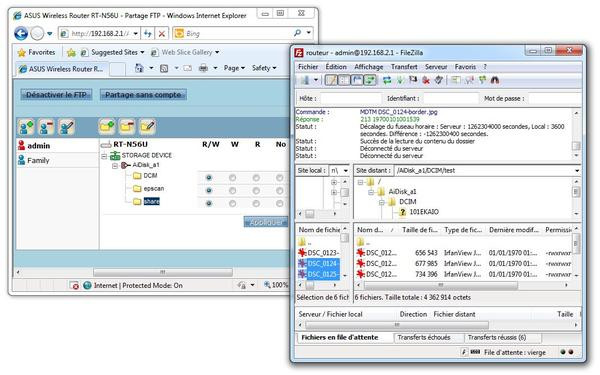Click the Désactiver le FTP button
Image resolution: width=600 pixels, height=375 pixels.
coord(56,95)
